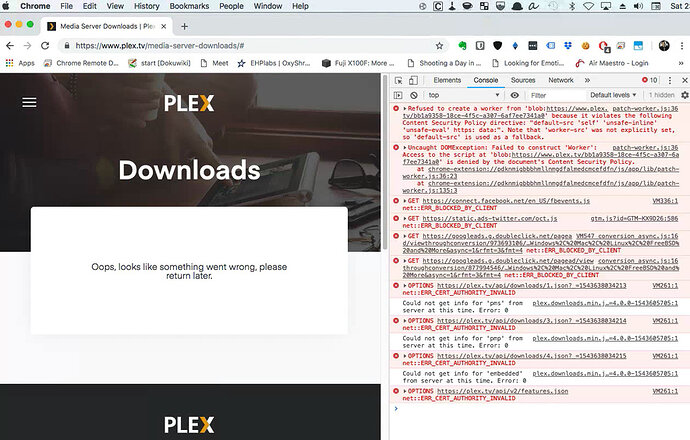Open the Bookmarks menu
The width and height of the screenshot is (690, 440).
pyautogui.click(x=189, y=6)
